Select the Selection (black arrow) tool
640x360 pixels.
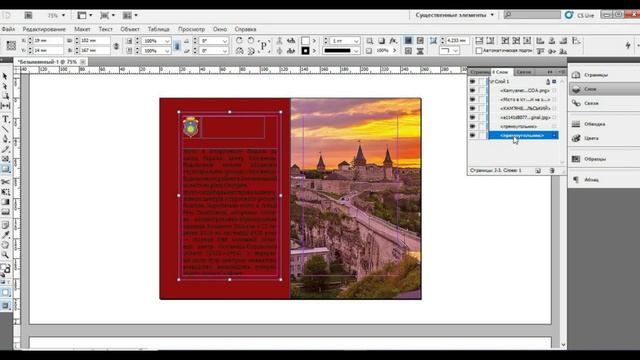click(x=5, y=77)
